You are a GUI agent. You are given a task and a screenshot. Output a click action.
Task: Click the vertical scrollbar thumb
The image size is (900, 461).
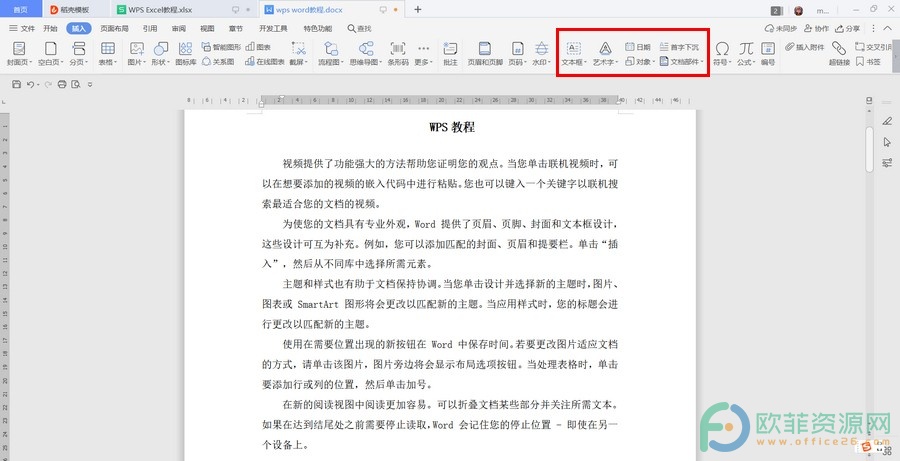[x=870, y=149]
